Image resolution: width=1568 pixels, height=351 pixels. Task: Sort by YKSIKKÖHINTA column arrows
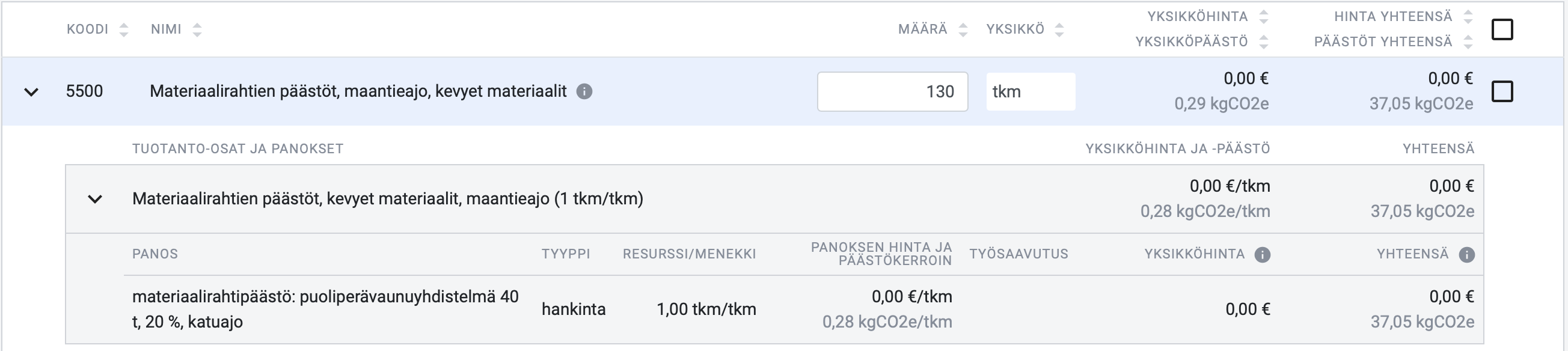(x=1264, y=17)
